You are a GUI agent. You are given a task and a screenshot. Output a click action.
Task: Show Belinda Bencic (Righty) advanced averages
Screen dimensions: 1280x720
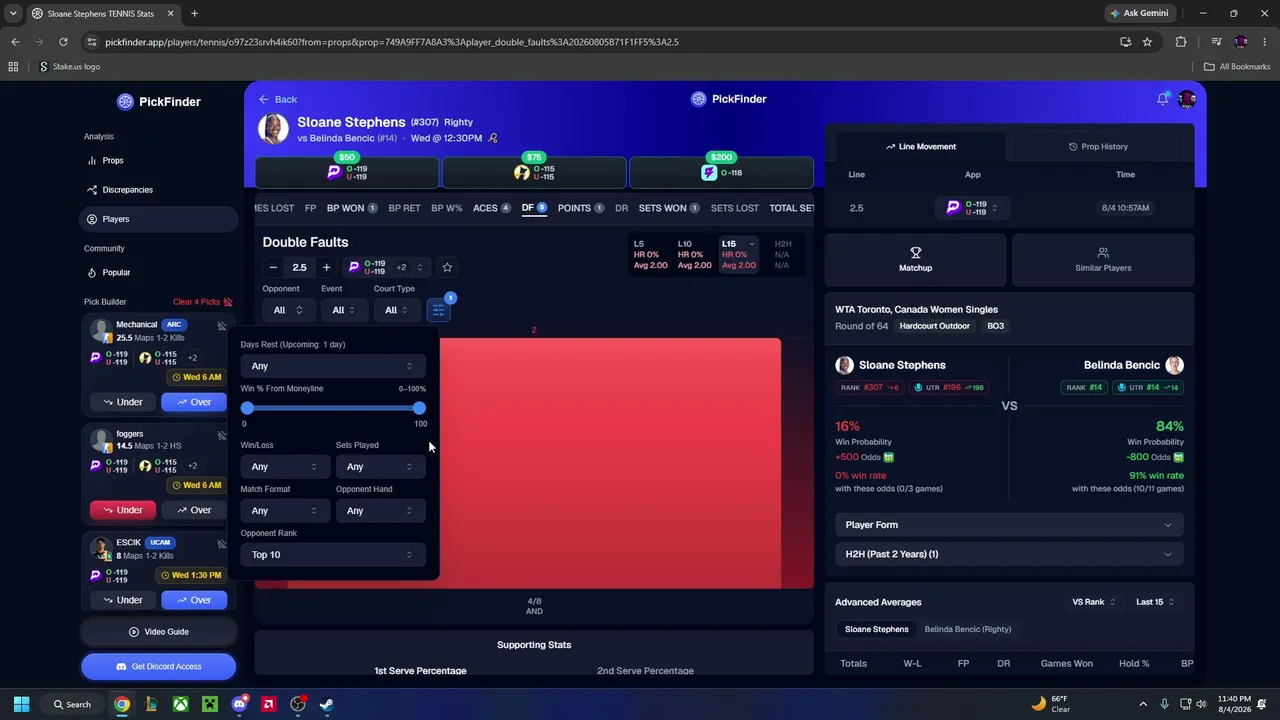point(967,629)
